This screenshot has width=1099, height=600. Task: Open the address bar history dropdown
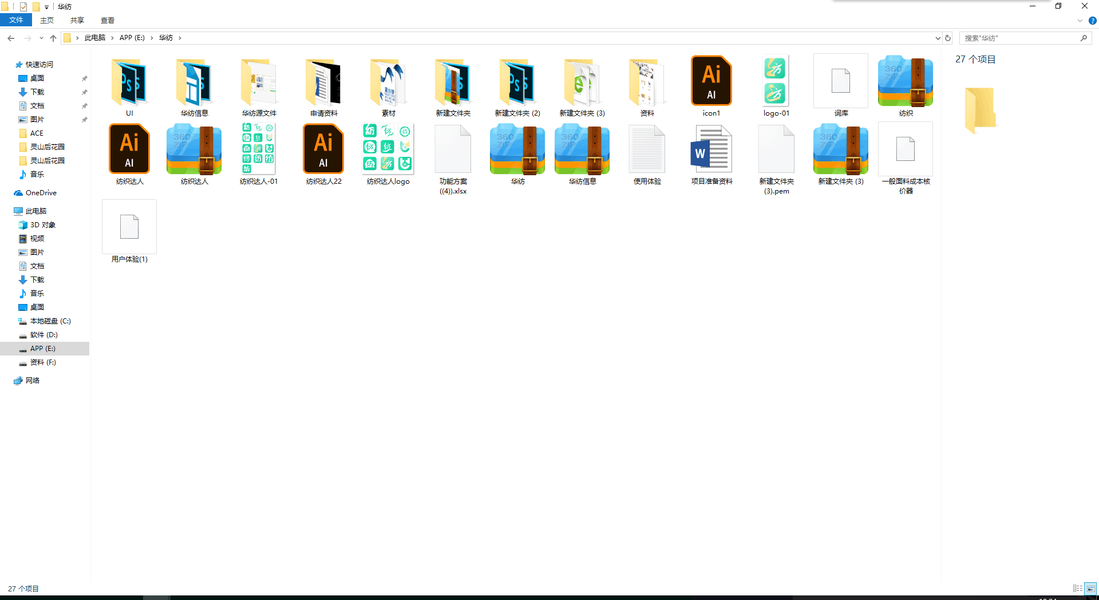click(937, 38)
